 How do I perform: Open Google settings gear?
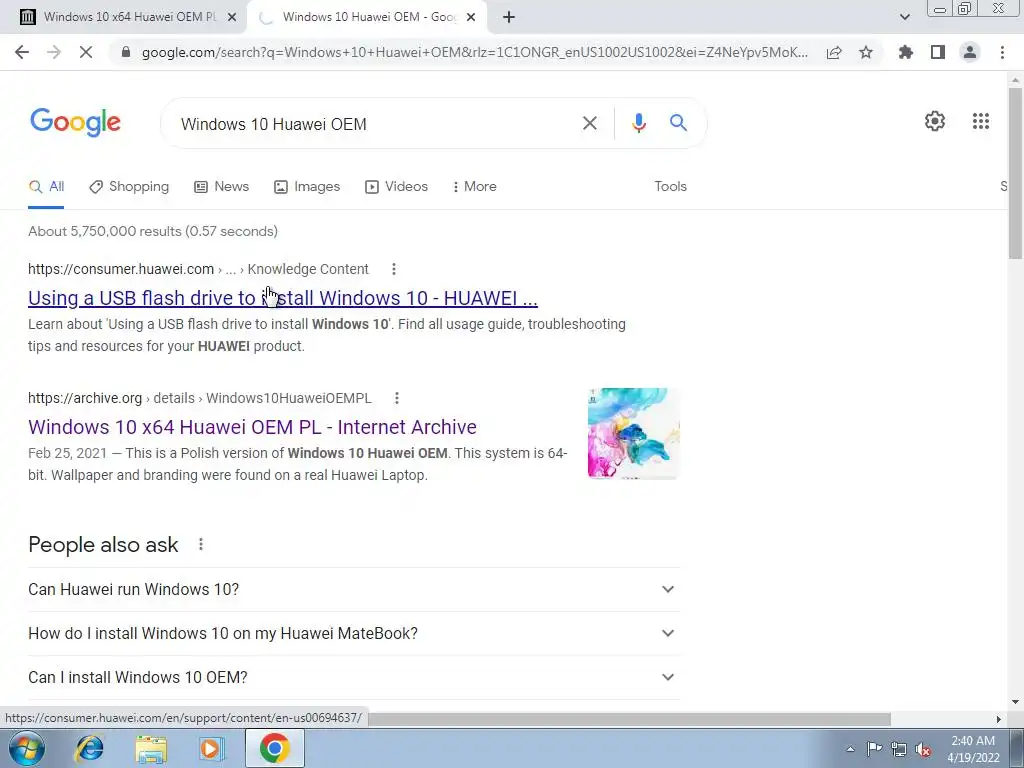(935, 121)
